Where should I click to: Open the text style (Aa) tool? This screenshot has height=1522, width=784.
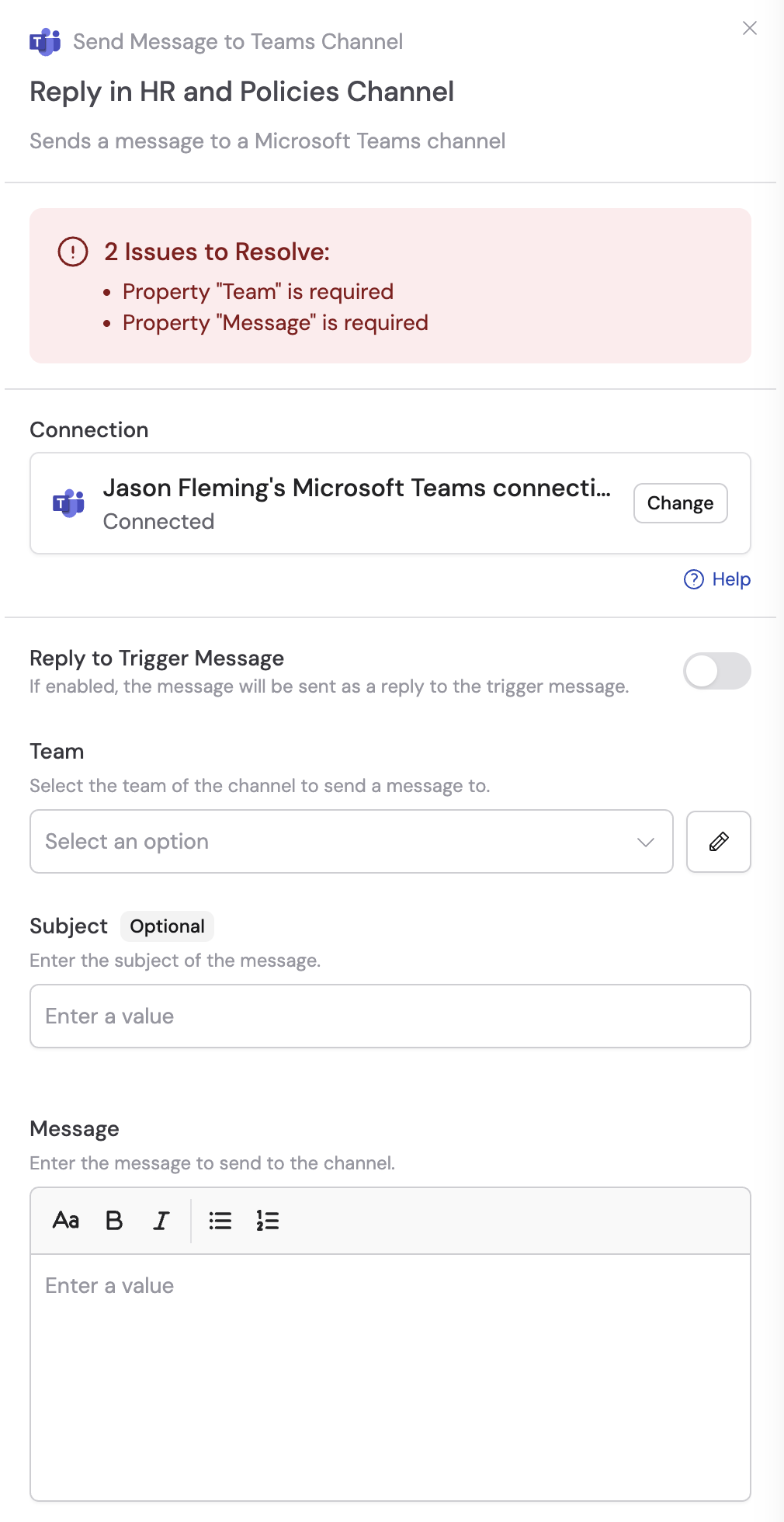66,1221
